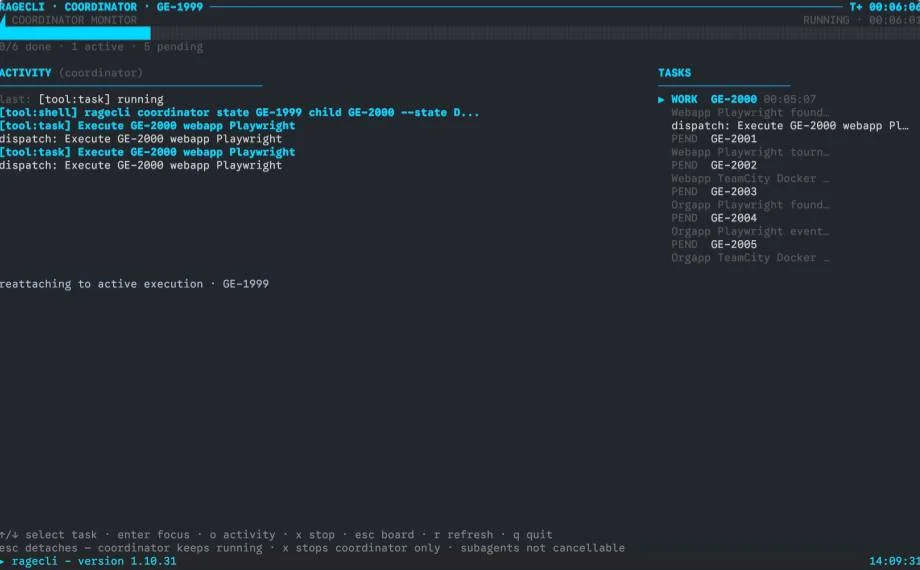The width and height of the screenshot is (920, 570).
Task: Click the 'enter focus' shortcut hint
Action: 153,535
